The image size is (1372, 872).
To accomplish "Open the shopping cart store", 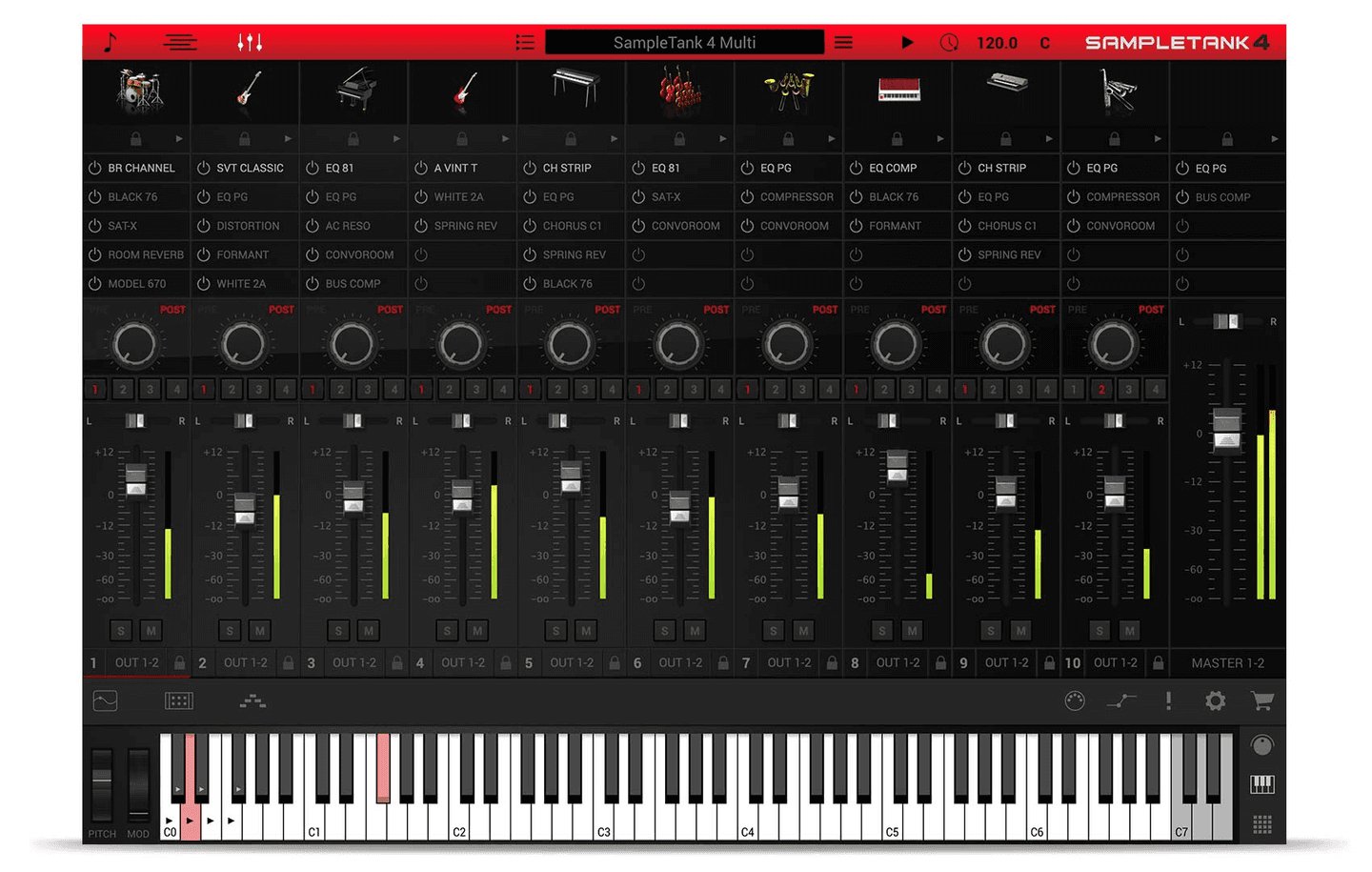I will 1262,701.
